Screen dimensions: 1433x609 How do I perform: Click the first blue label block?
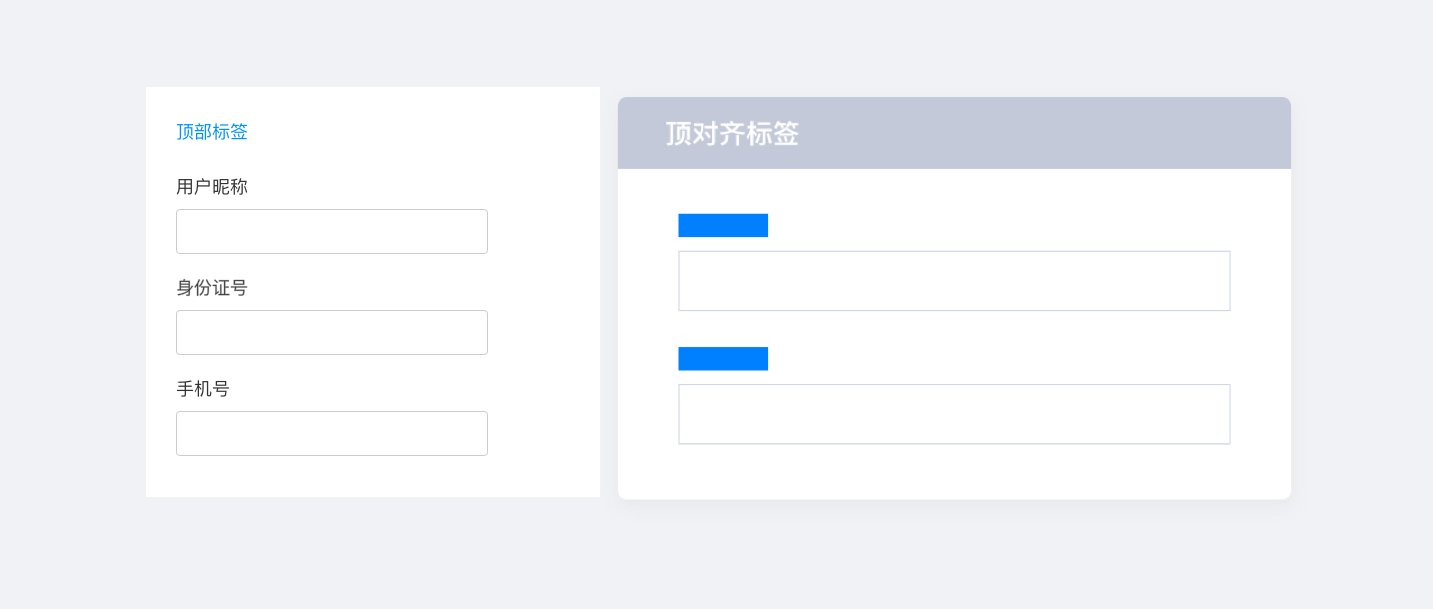tap(723, 226)
